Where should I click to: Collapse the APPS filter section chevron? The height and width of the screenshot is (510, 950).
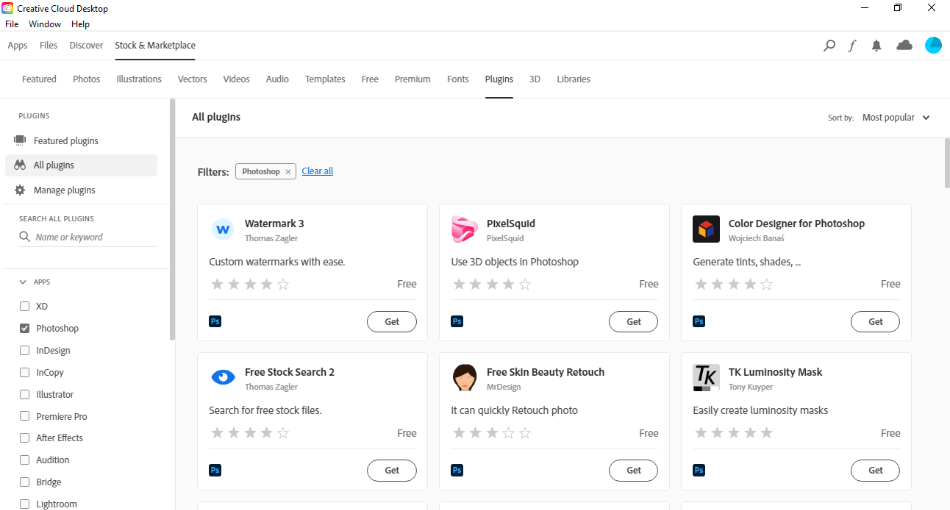pyautogui.click(x=23, y=282)
